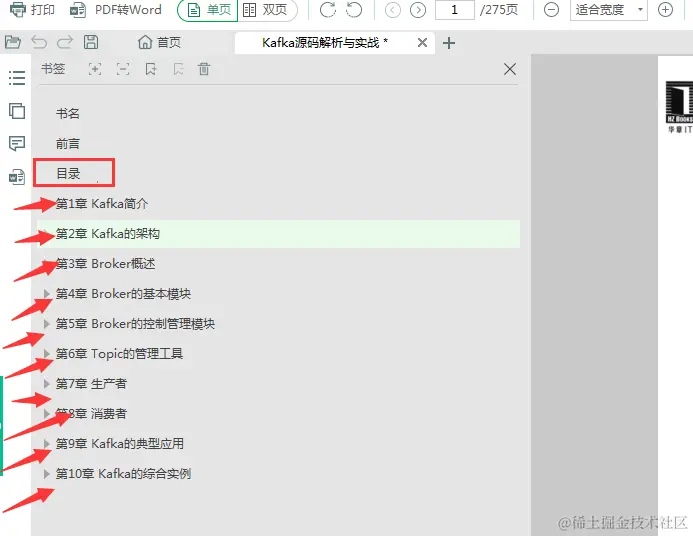Expand the 第5章 Broker的控制管理模块 node
This screenshot has width=693, height=536.
coord(46,323)
